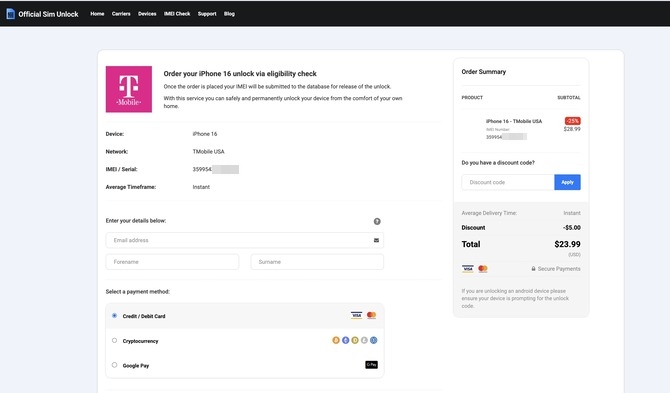Image resolution: width=670 pixels, height=393 pixels.
Task: Click the Total price $23.99
Action: (x=567, y=244)
